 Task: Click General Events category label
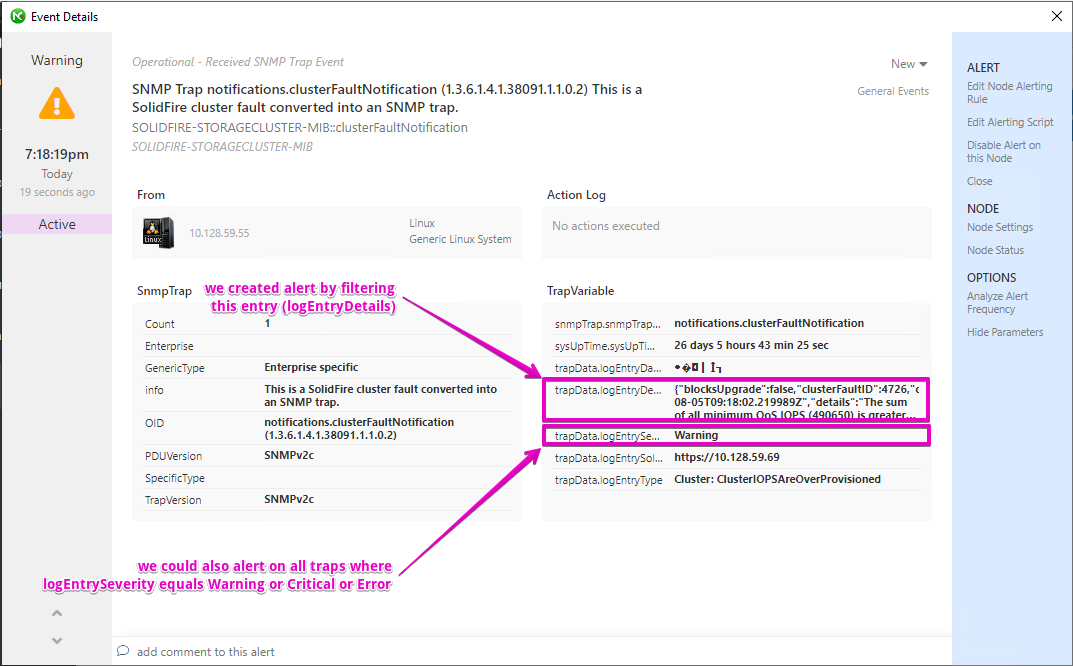tap(893, 91)
